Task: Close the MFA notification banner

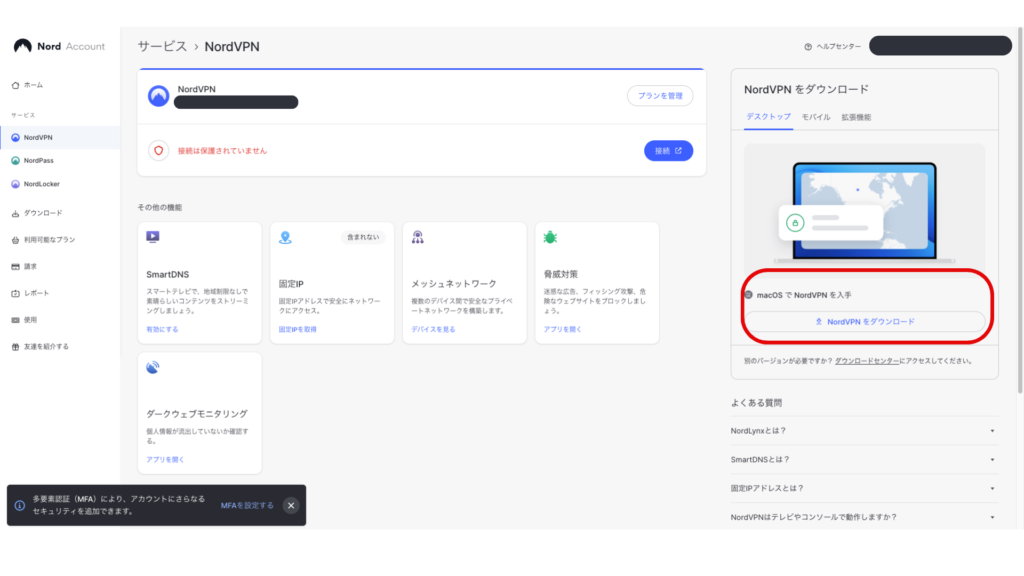Action: [291, 505]
